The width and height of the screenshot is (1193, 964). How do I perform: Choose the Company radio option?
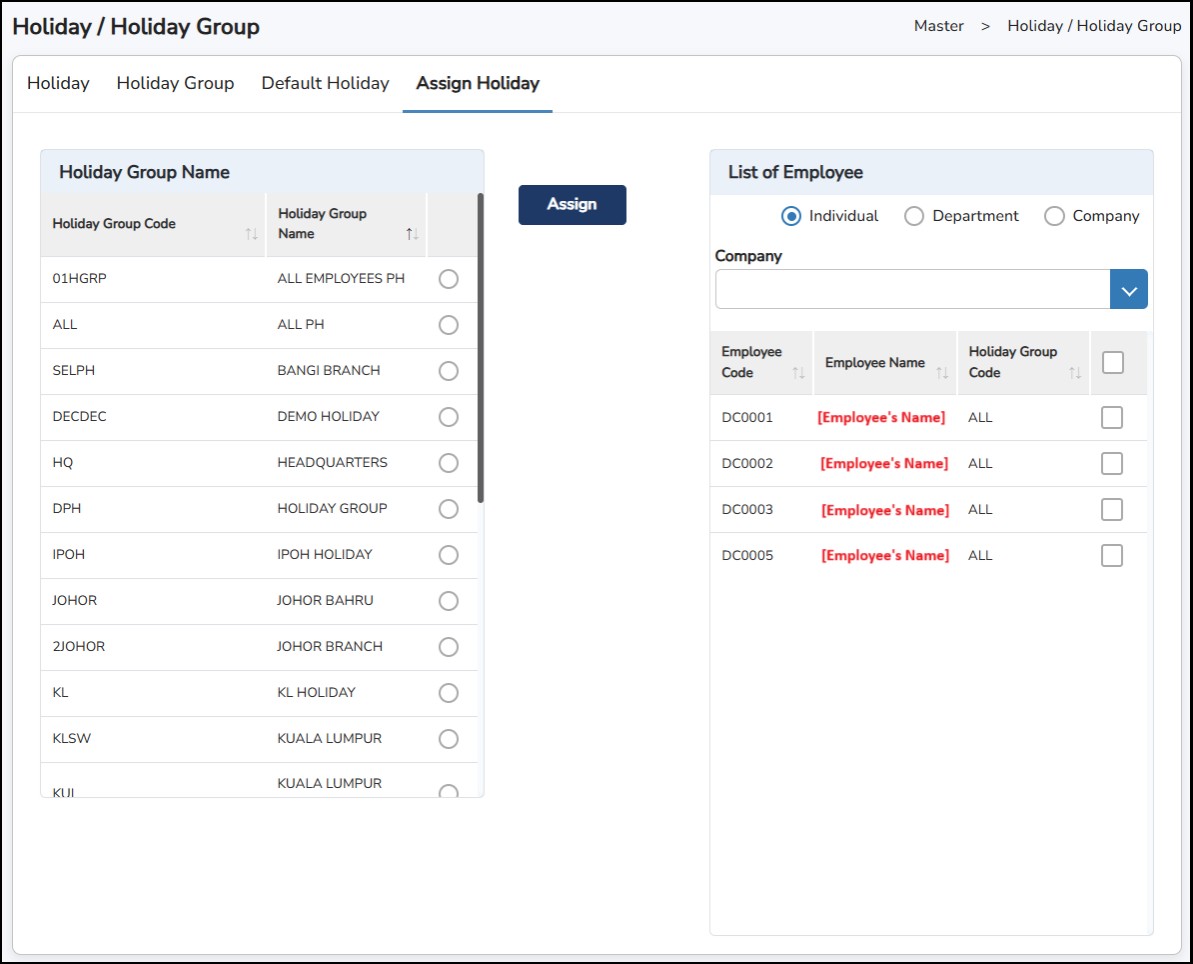[x=1054, y=216]
